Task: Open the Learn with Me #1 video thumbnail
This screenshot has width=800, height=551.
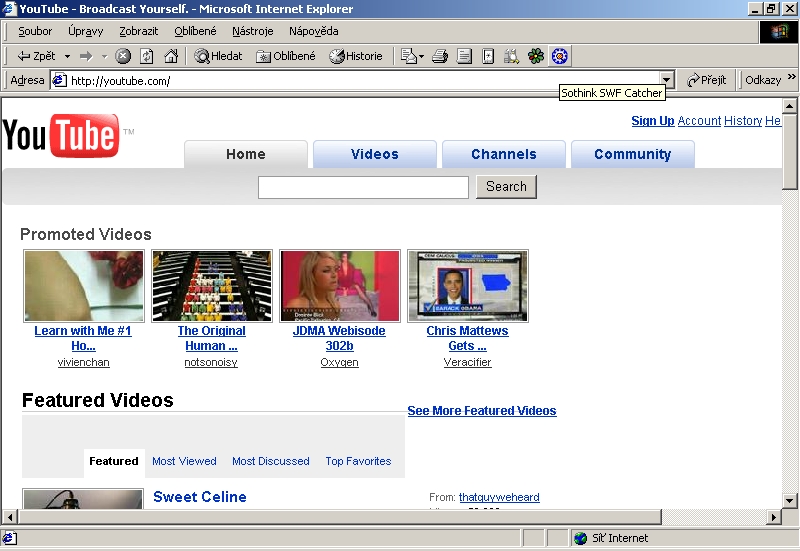Action: coord(84,286)
